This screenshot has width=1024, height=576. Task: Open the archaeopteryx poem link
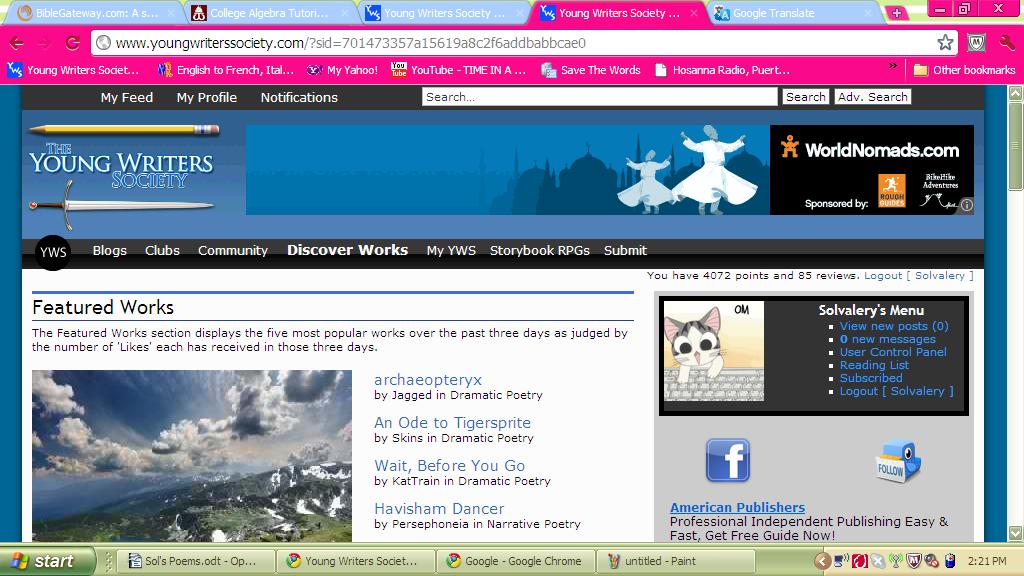tap(428, 379)
